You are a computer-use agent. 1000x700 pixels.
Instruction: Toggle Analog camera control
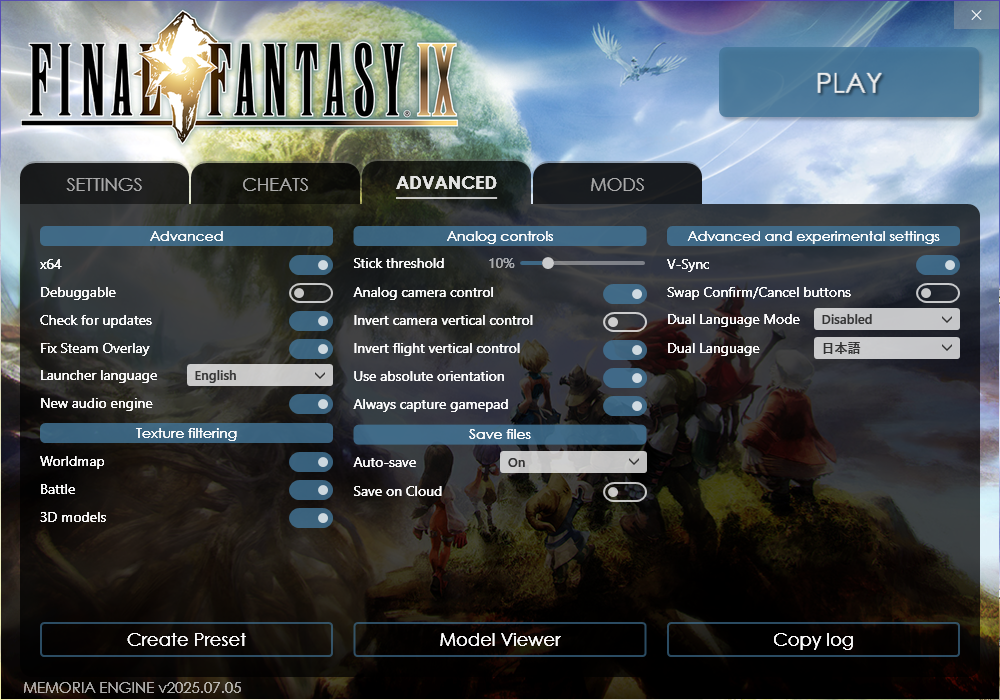click(625, 293)
